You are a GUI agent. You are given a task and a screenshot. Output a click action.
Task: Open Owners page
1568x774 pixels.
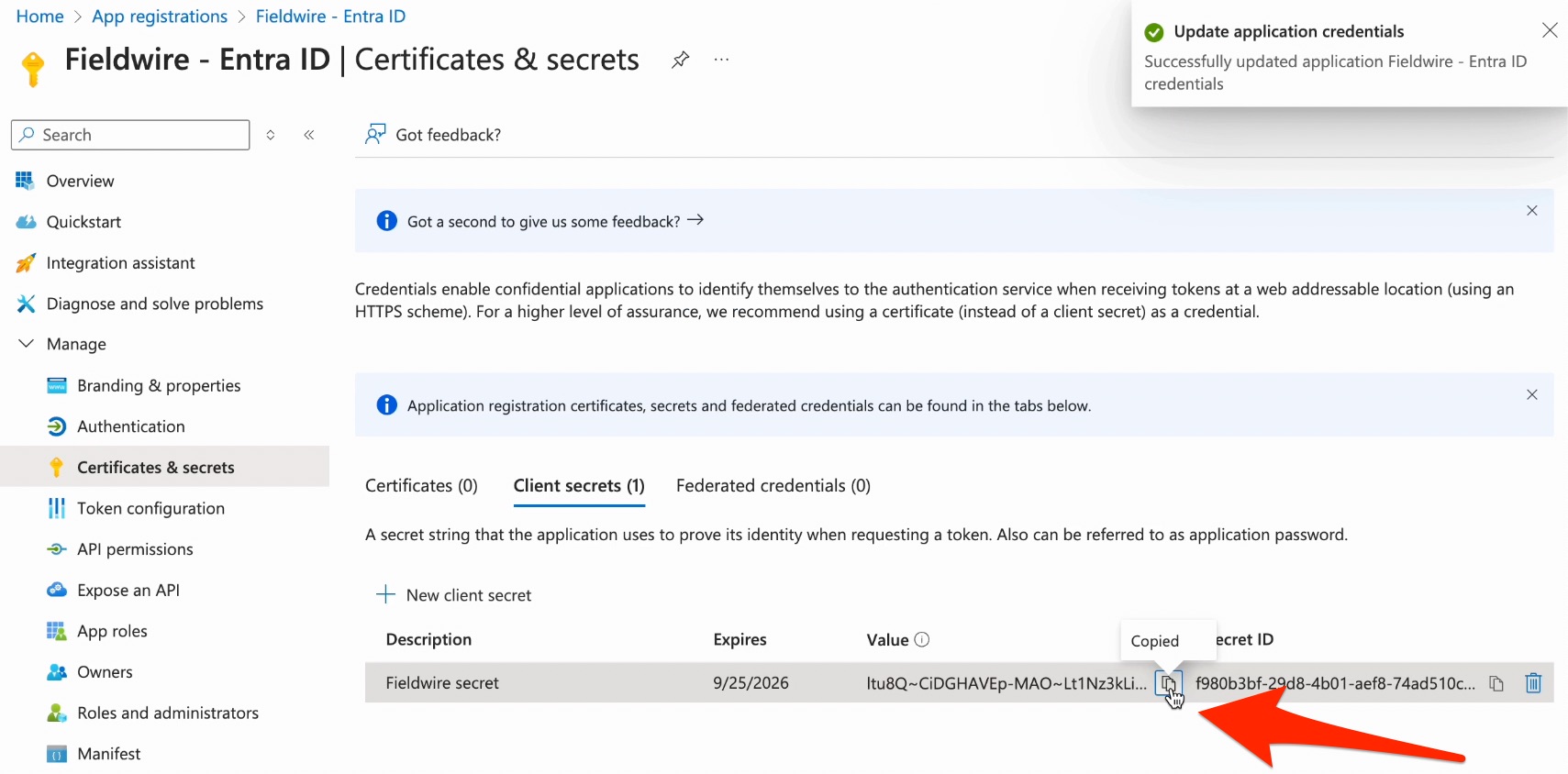[x=105, y=672]
